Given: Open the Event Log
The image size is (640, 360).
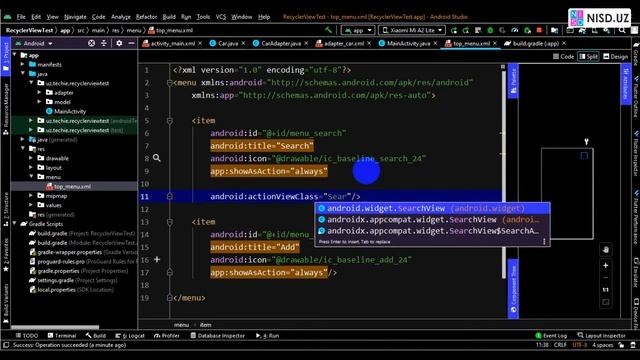Looking at the screenshot, I should (x=551, y=336).
